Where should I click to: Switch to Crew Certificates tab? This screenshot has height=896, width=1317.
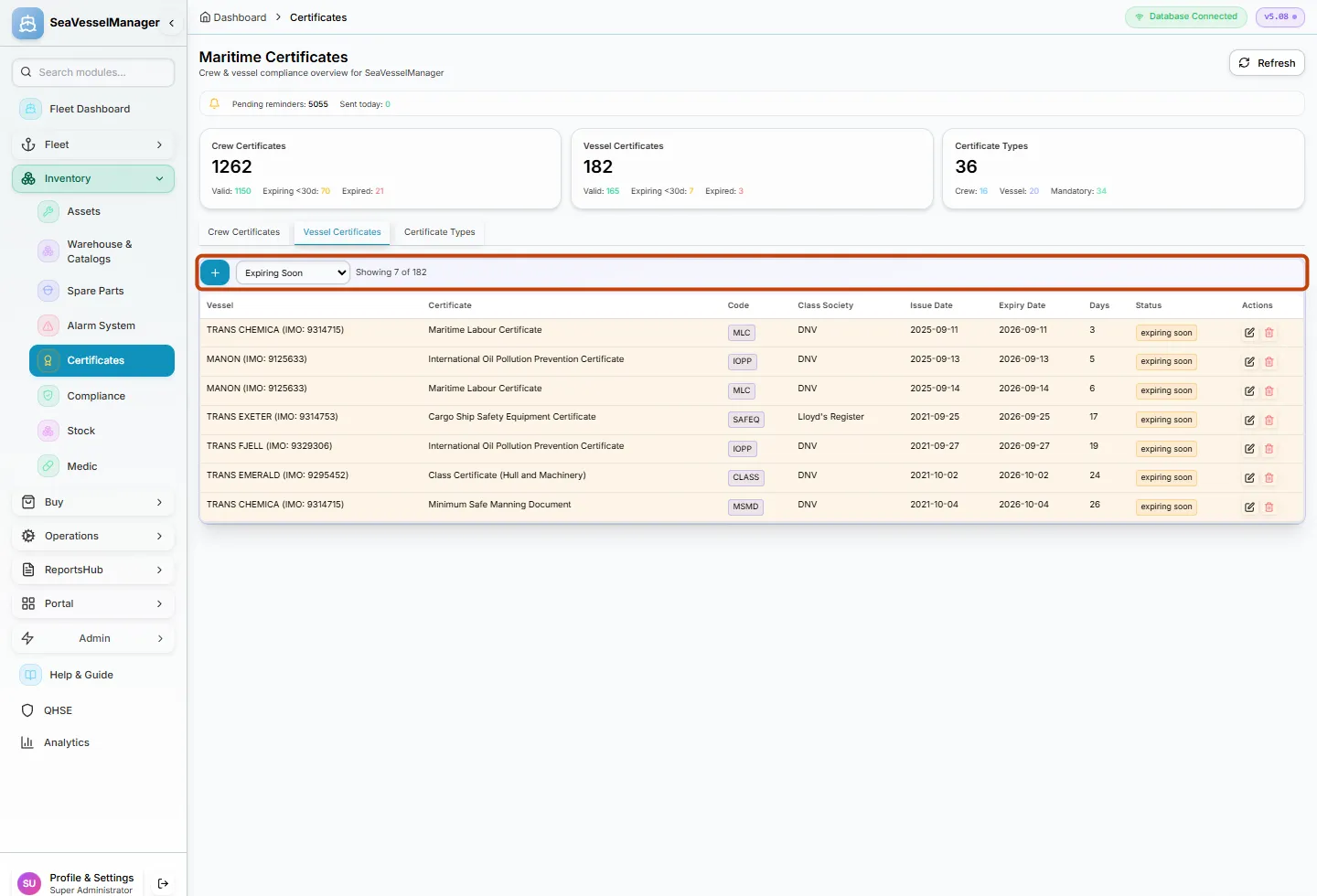[244, 232]
